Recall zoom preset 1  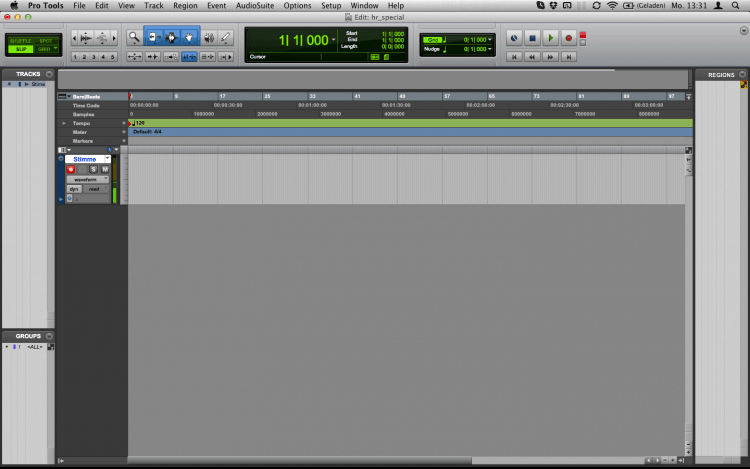click(x=75, y=57)
